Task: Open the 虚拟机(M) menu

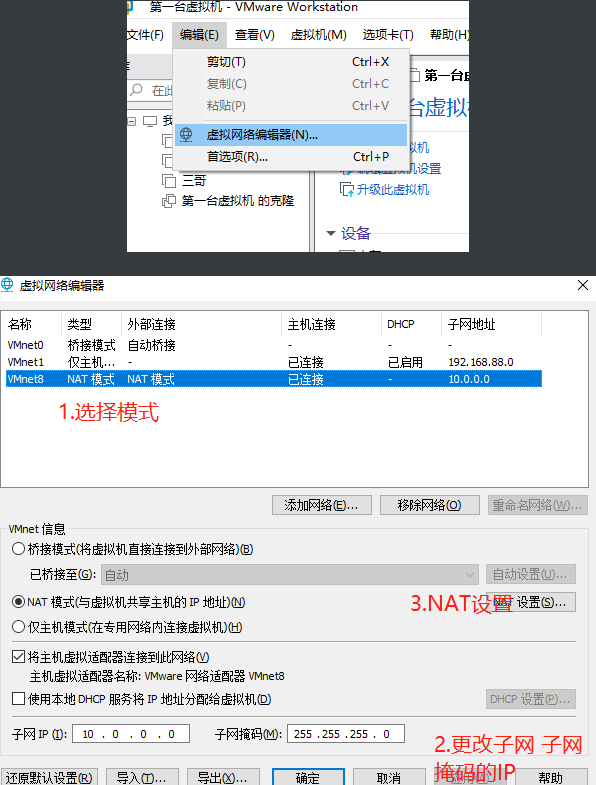Action: point(319,35)
